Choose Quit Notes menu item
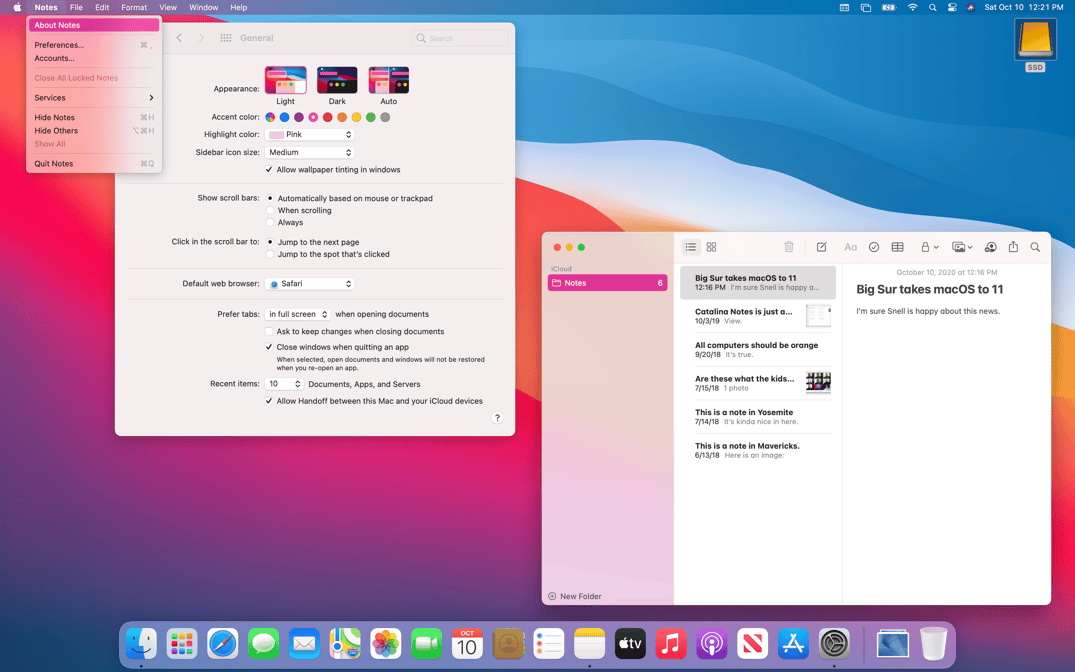The height and width of the screenshot is (672, 1075). tap(94, 163)
